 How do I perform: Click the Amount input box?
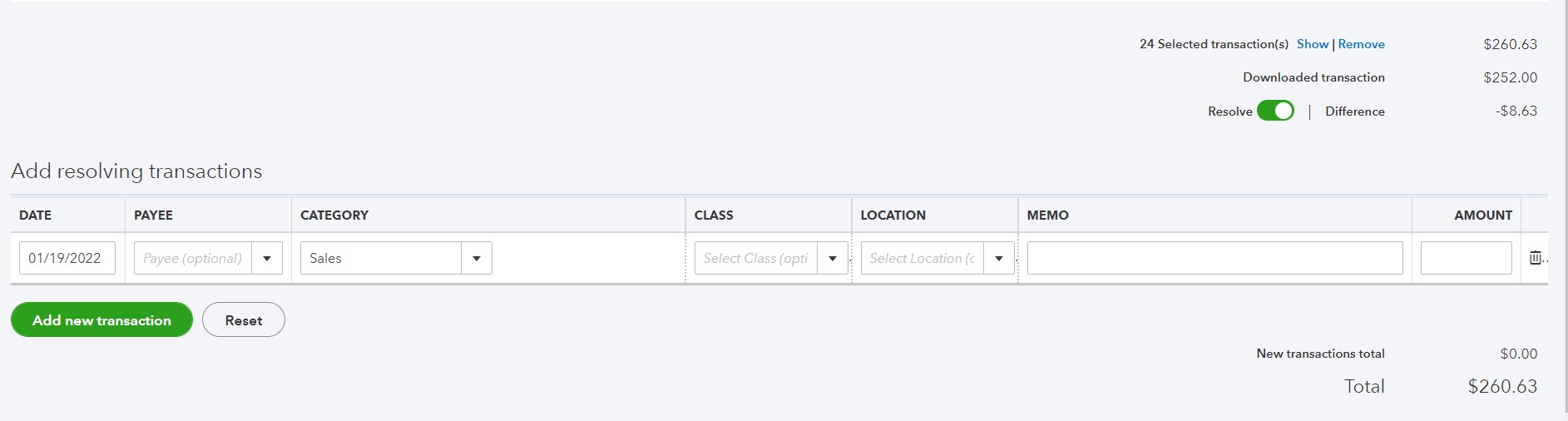(x=1466, y=258)
